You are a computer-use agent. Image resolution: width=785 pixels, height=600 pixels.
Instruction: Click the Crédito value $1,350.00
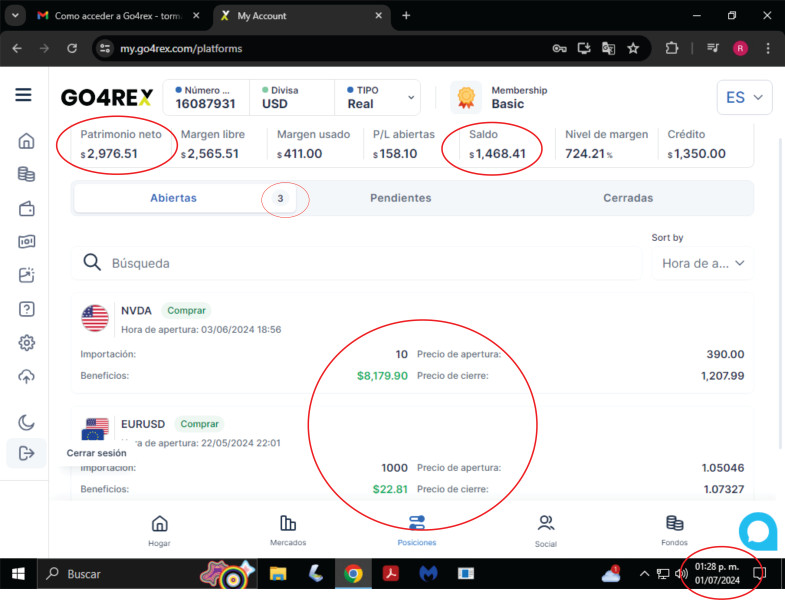[696, 154]
